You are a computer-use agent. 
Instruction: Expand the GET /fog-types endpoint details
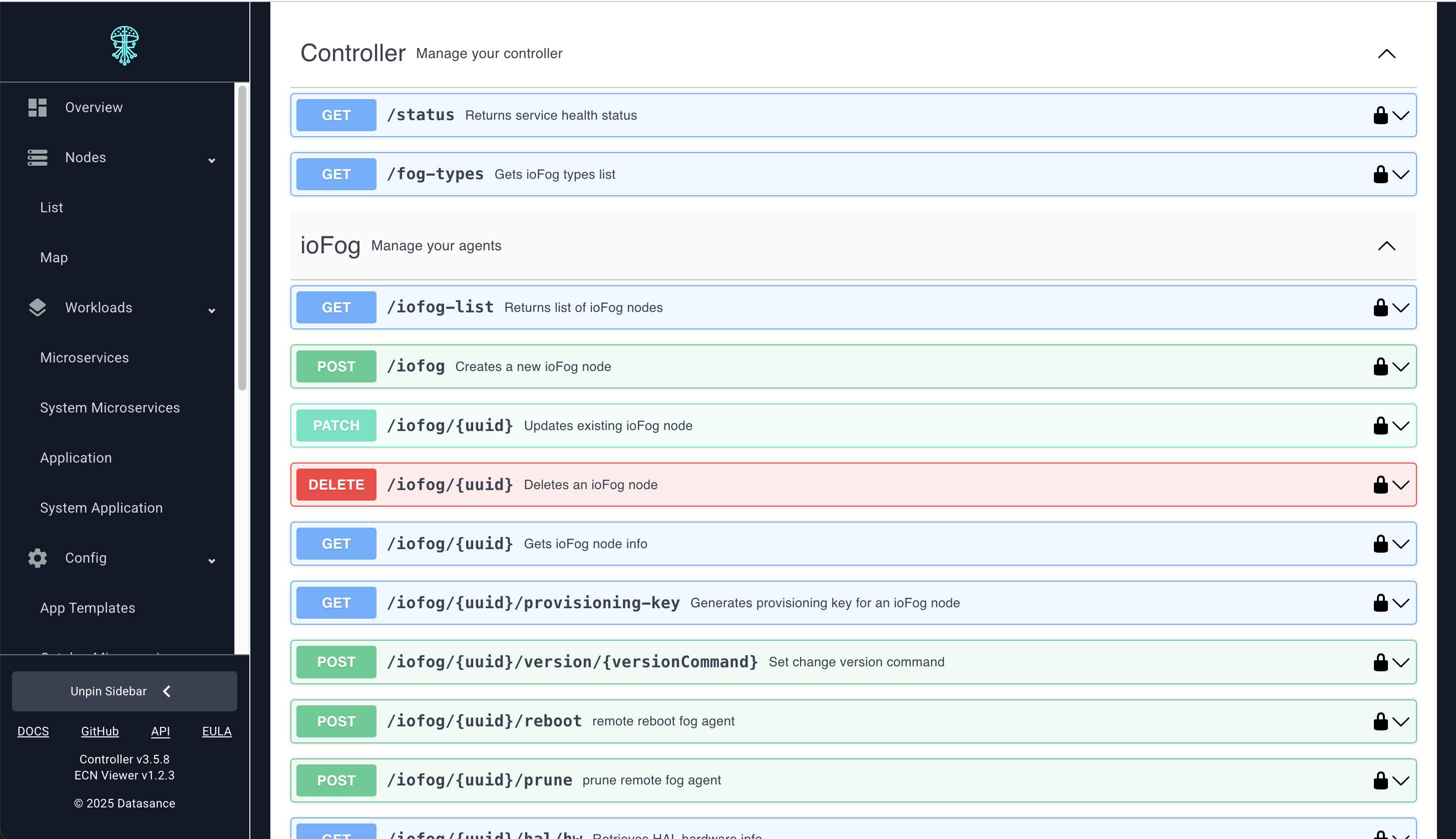pyautogui.click(x=1401, y=173)
